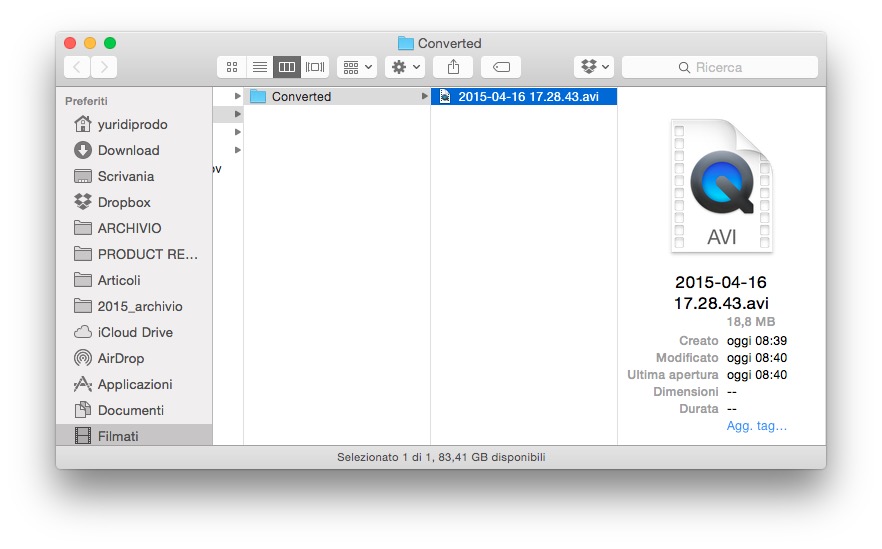Viewport: 882px width, 549px height.
Task: Open Applicazioni in sidebar
Action: (x=134, y=384)
